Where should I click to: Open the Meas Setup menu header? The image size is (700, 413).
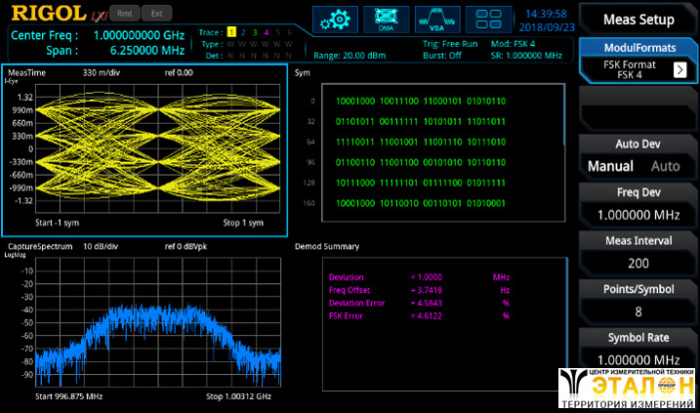pyautogui.click(x=639, y=18)
